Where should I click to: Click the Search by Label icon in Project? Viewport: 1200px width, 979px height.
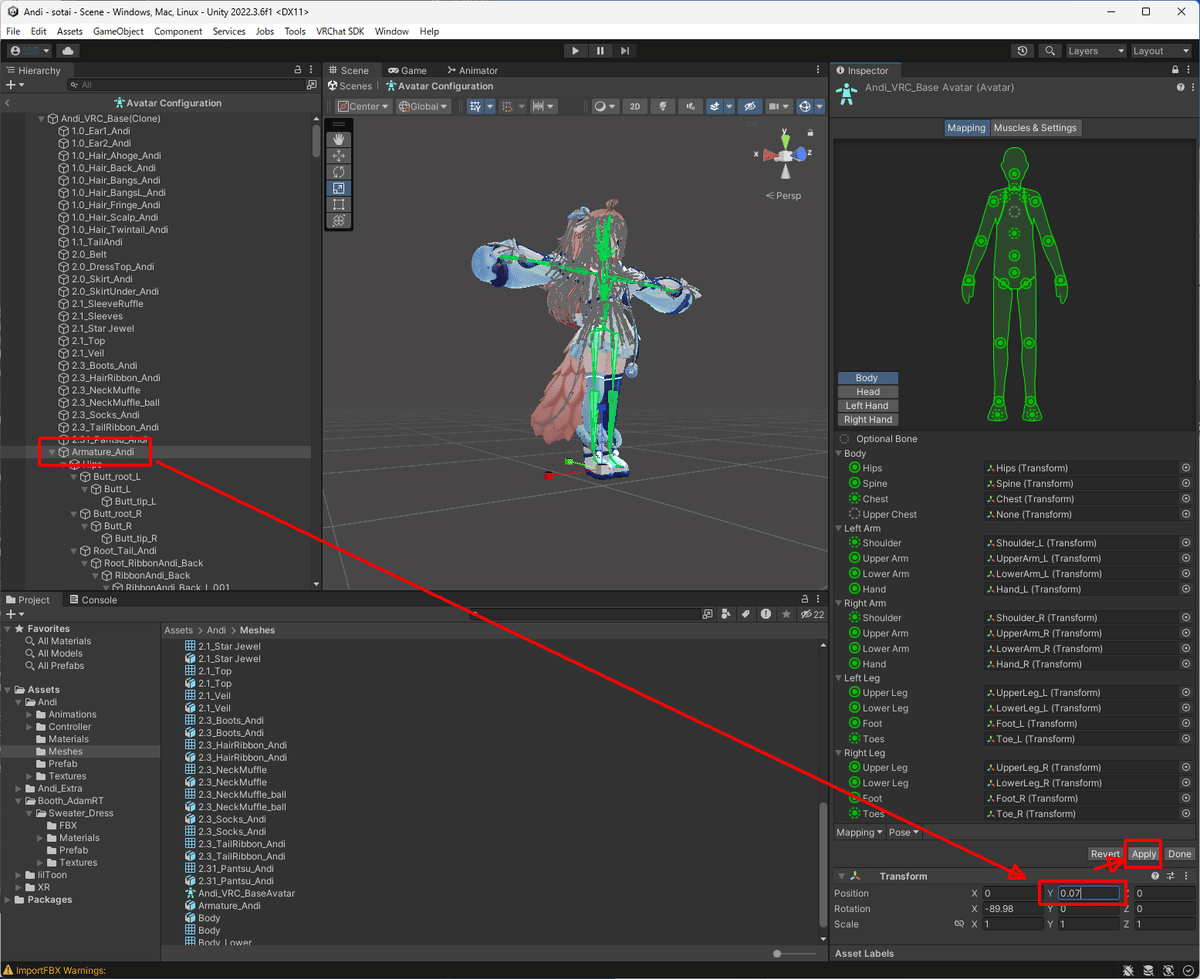tap(746, 614)
